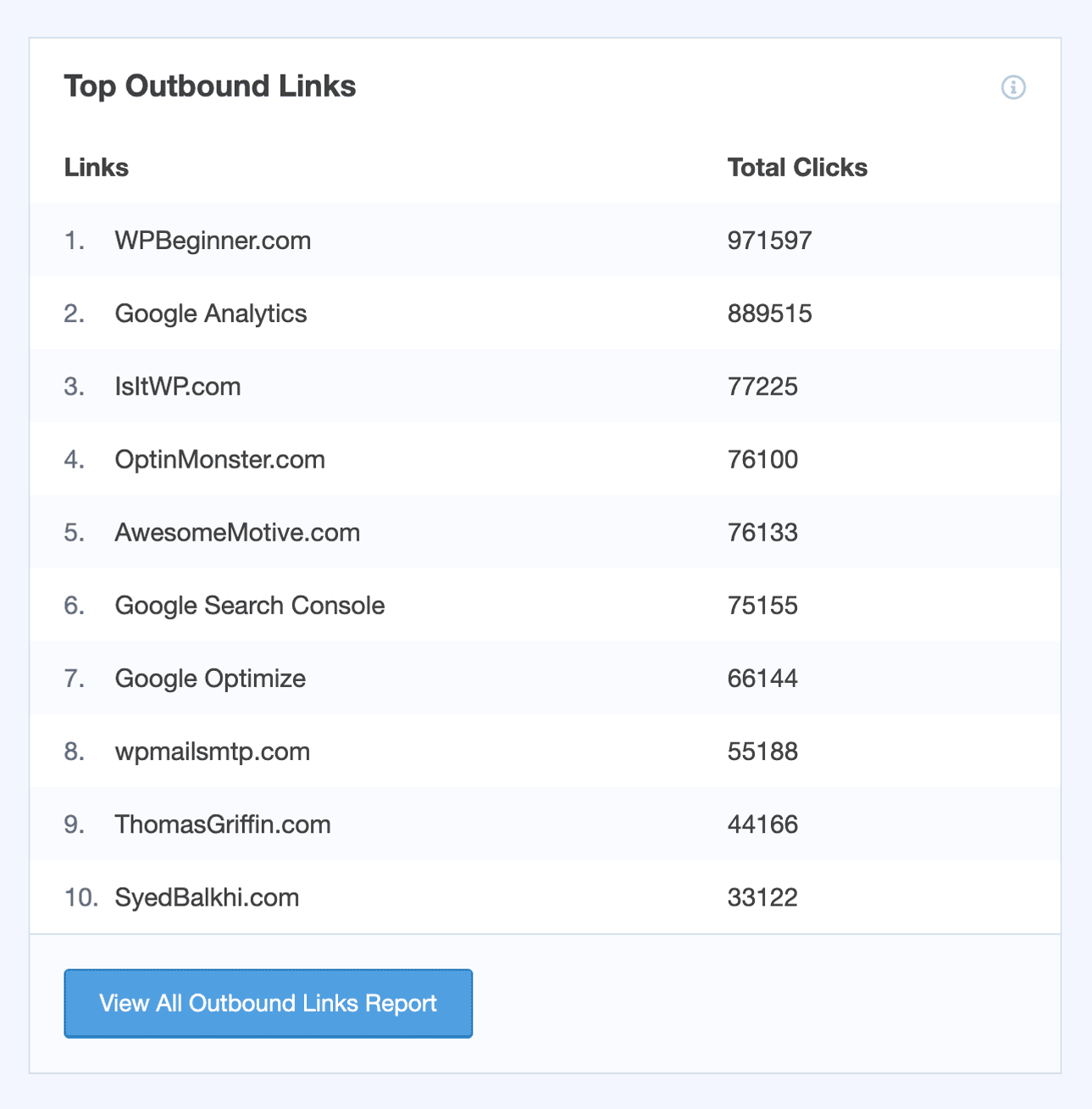Viewport: 1092px width, 1109px height.
Task: Open the View All Outbound Links Report button
Action: click(x=269, y=1003)
